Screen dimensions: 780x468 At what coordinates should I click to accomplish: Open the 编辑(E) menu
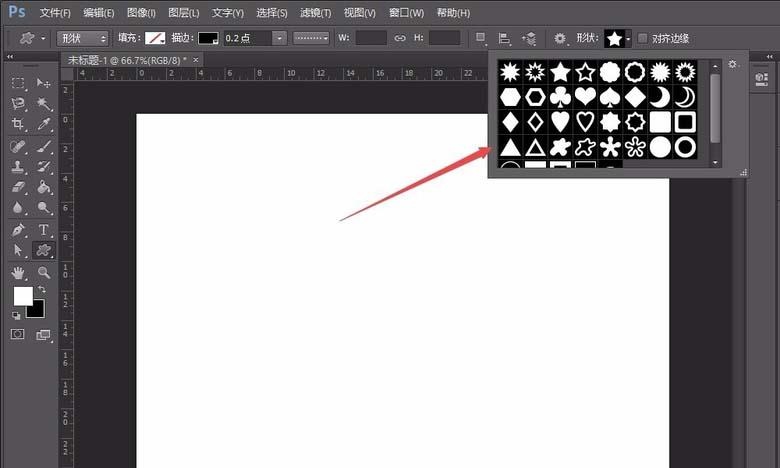pyautogui.click(x=98, y=13)
